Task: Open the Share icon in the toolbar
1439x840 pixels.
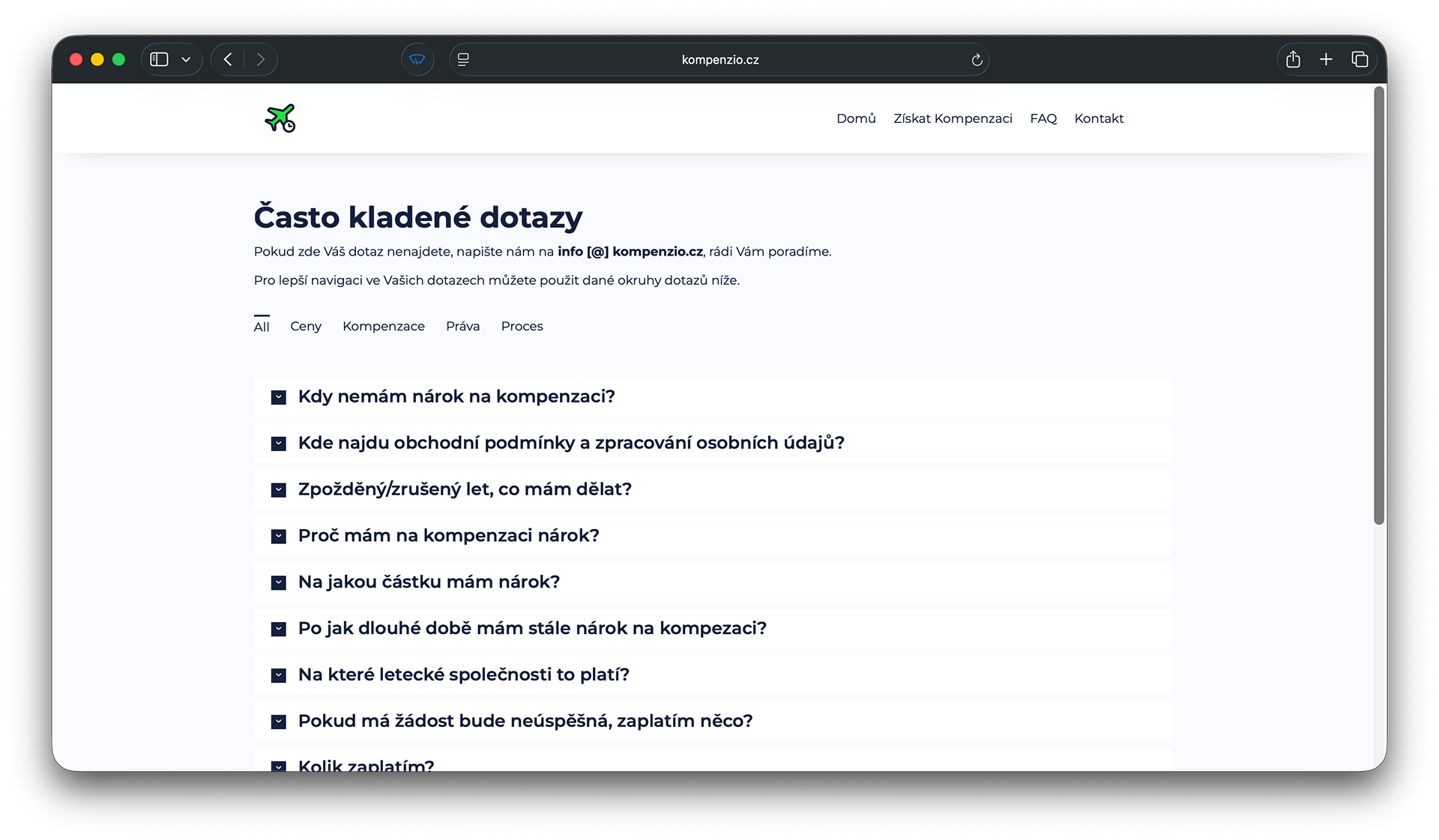Action: click(x=1293, y=59)
